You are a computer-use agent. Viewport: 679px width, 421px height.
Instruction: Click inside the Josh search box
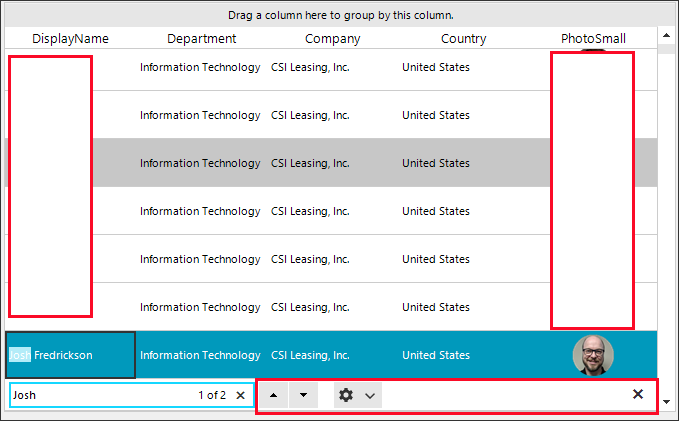(x=100, y=395)
